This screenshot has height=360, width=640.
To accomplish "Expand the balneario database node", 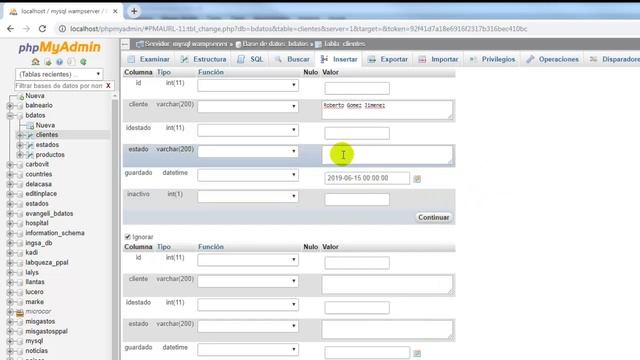I will tap(10, 106).
